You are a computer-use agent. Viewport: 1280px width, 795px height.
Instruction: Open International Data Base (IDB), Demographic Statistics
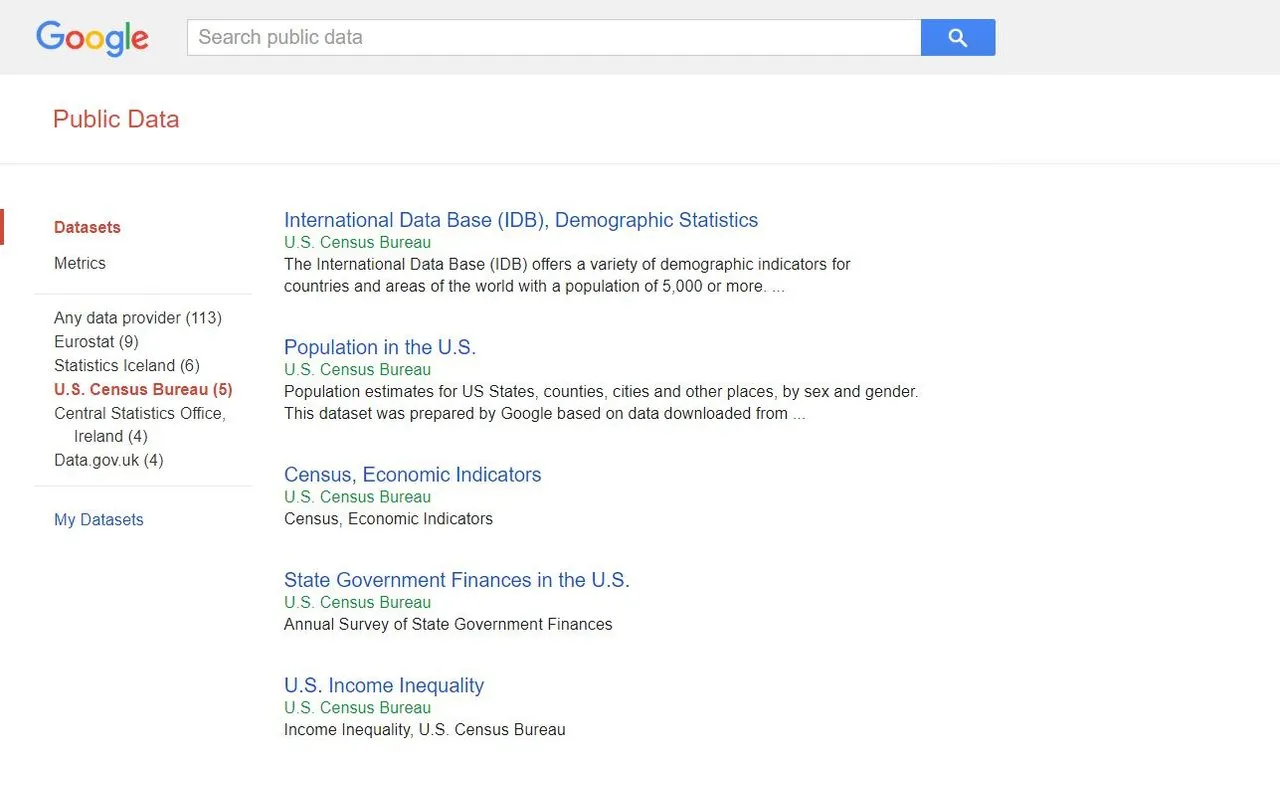click(521, 220)
